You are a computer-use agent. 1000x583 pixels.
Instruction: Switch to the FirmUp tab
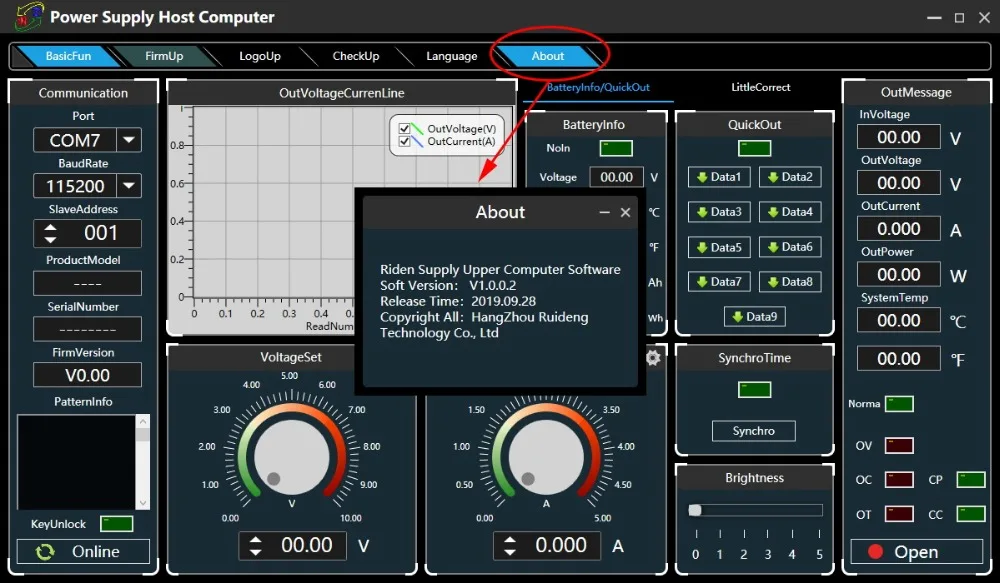click(x=164, y=56)
